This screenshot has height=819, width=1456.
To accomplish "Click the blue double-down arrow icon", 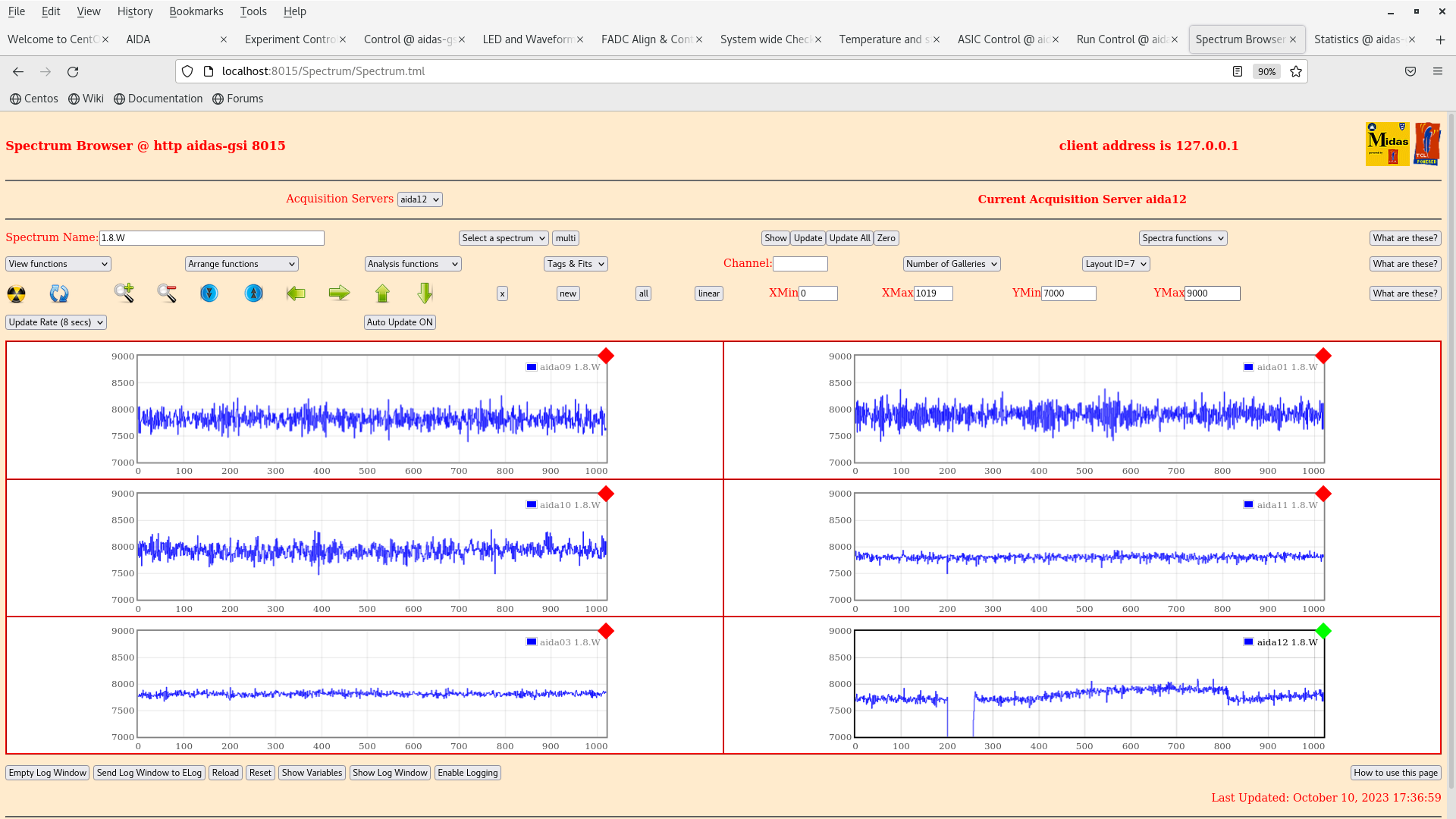I will click(209, 293).
